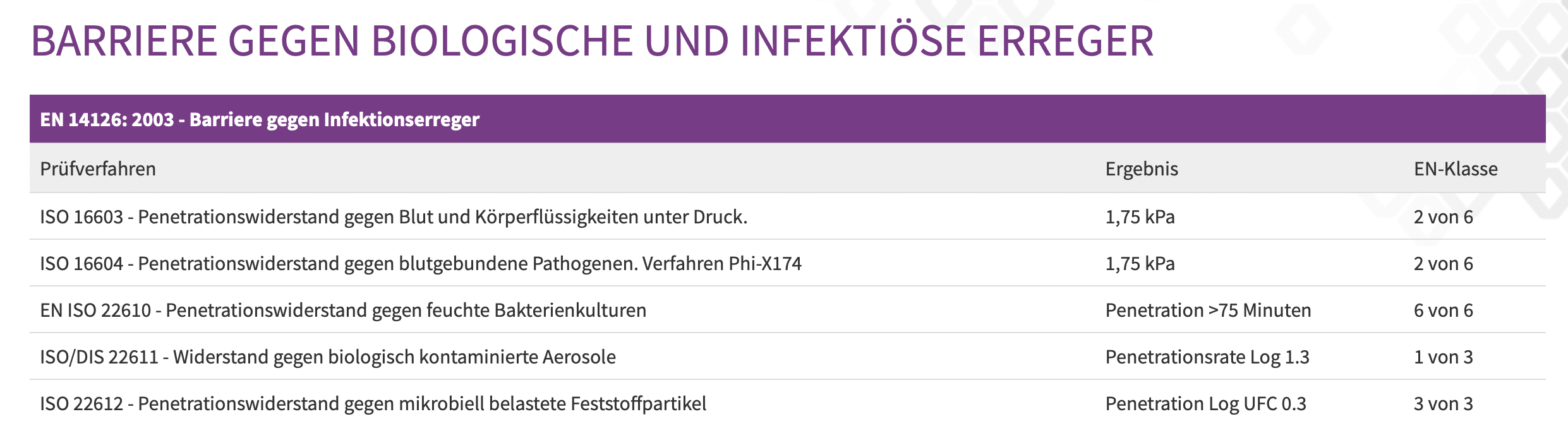
Task: Select the ISO 16603 test method row text
Action: point(394,217)
